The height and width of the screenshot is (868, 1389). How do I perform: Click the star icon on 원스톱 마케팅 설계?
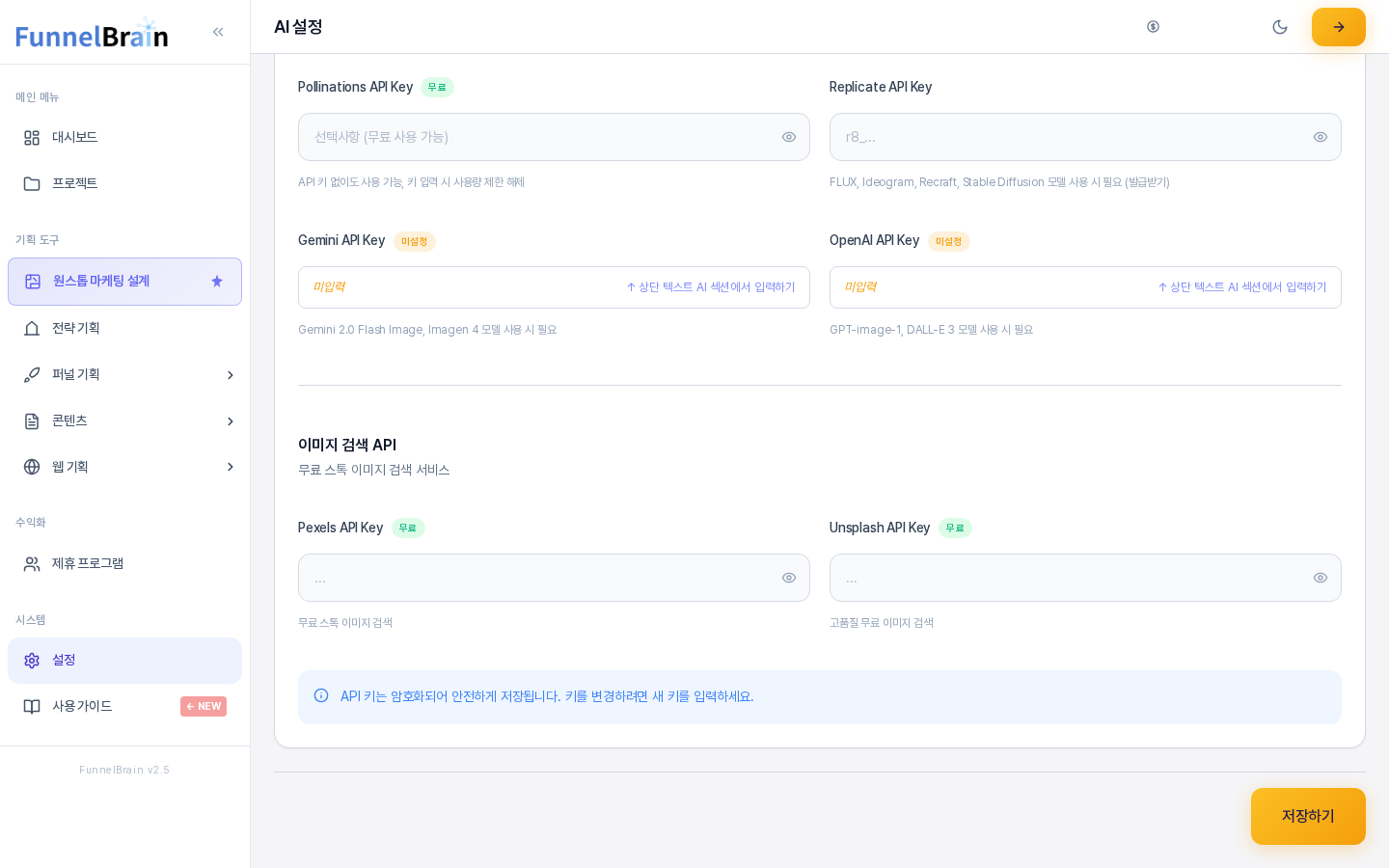click(217, 282)
